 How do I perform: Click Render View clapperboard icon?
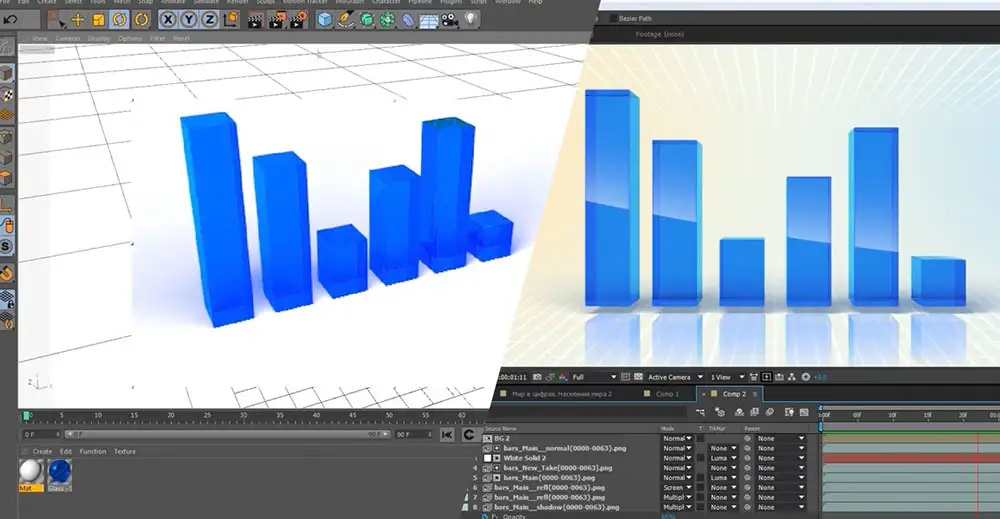point(255,20)
